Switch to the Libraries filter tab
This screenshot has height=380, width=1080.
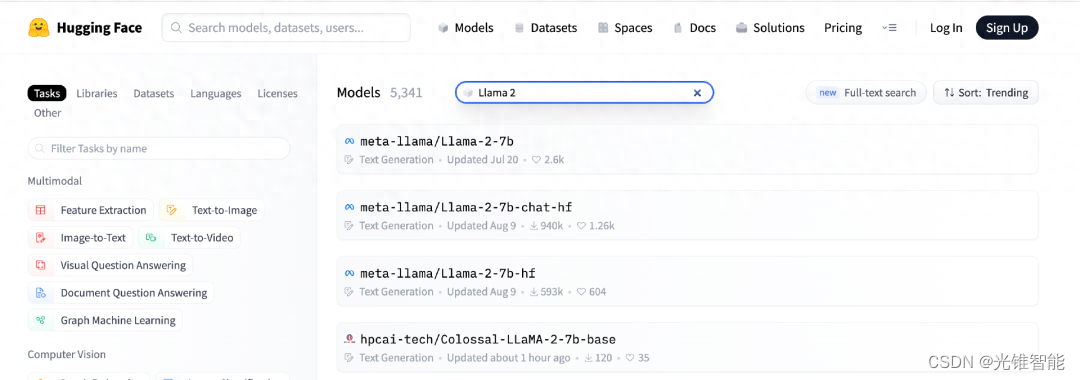96,94
